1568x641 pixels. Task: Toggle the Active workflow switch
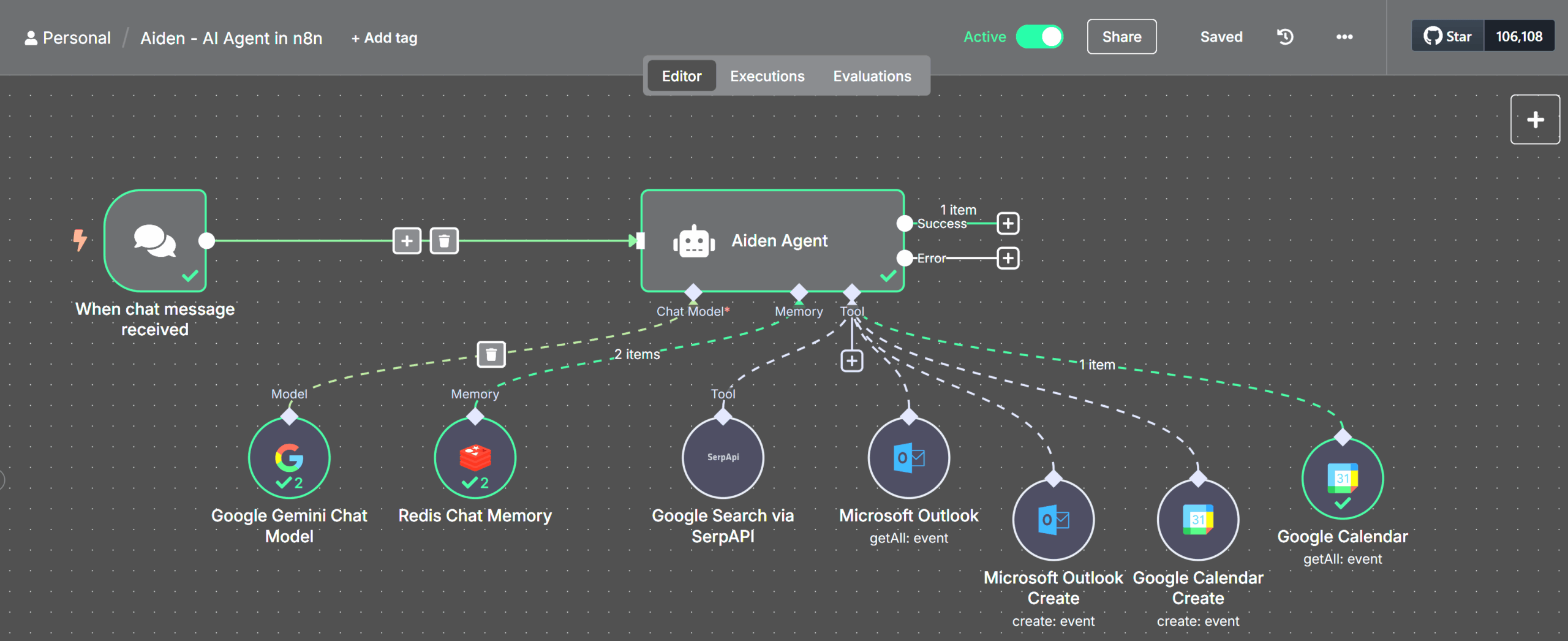click(1039, 37)
